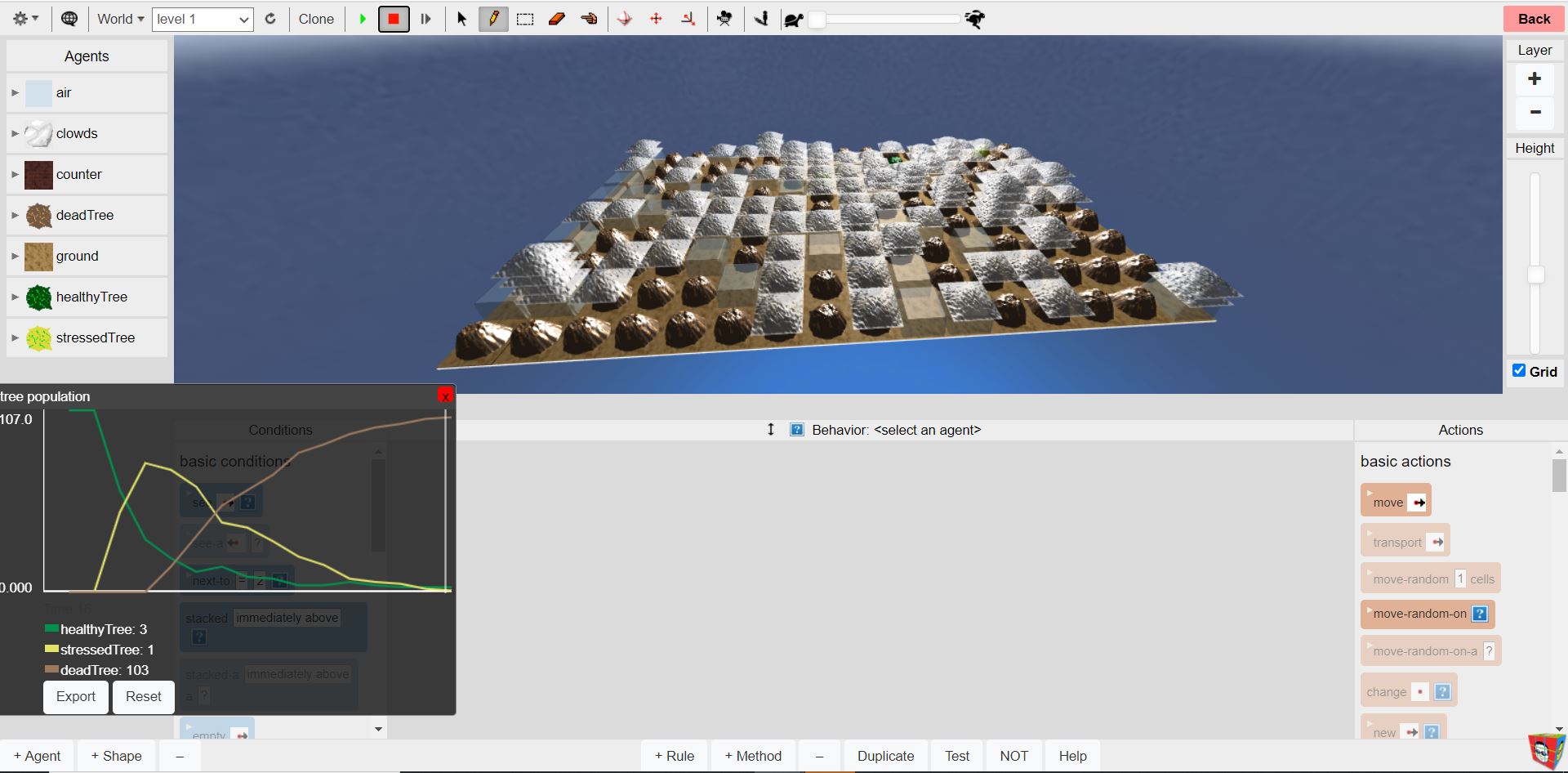1568x773 pixels.
Task: Click healthyTree: 3 legend entry
Action: (96, 629)
